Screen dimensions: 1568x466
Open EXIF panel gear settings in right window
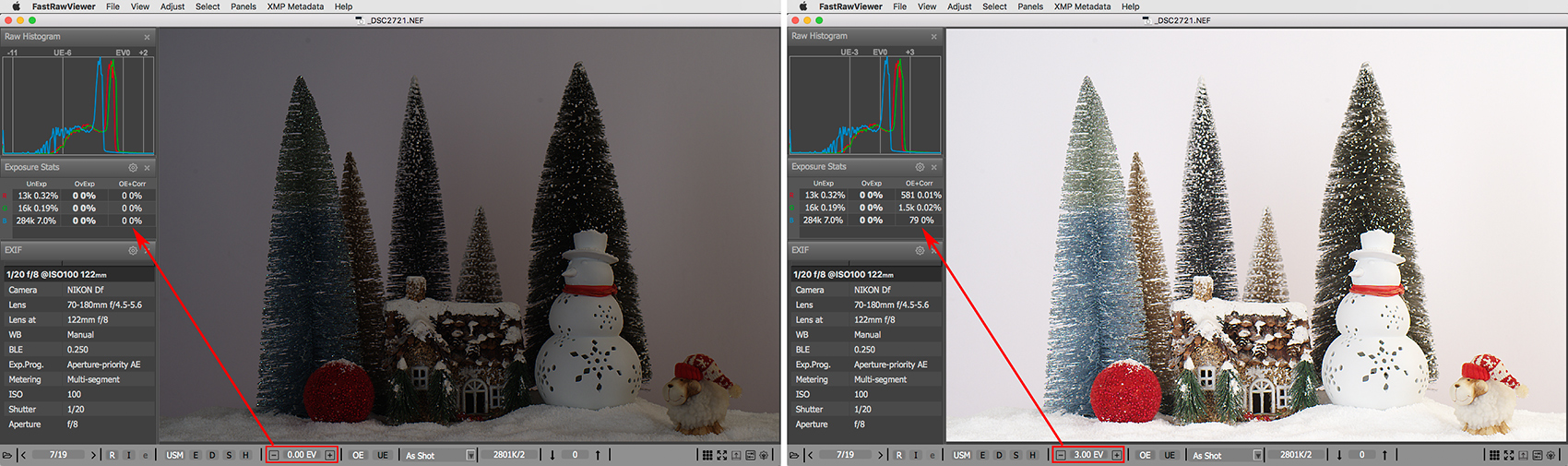click(920, 250)
